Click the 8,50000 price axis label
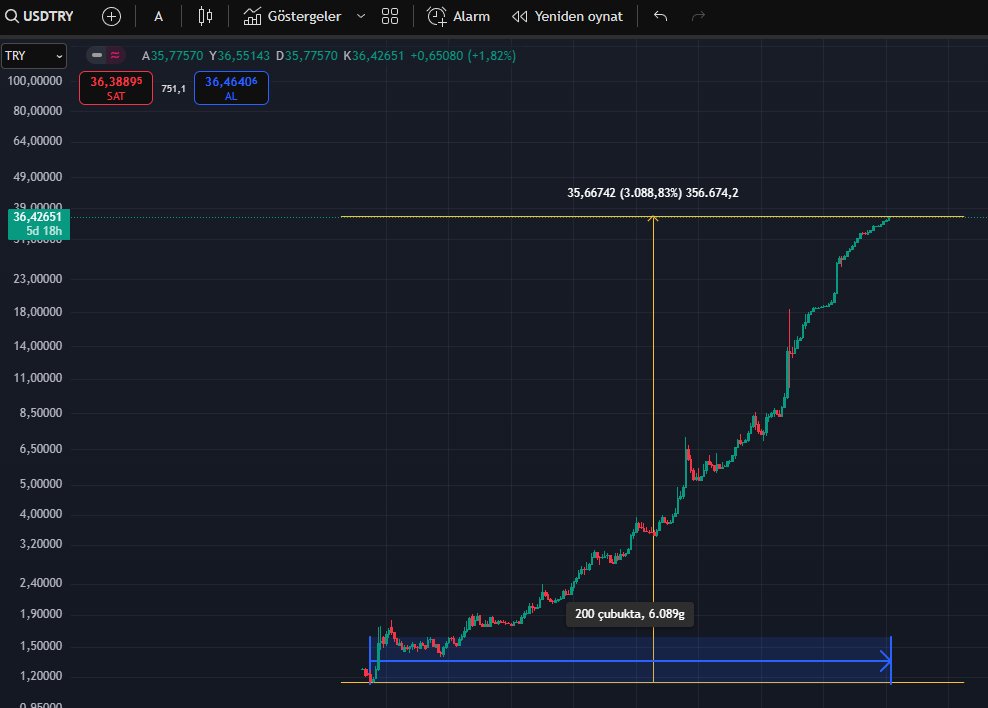 (41, 413)
